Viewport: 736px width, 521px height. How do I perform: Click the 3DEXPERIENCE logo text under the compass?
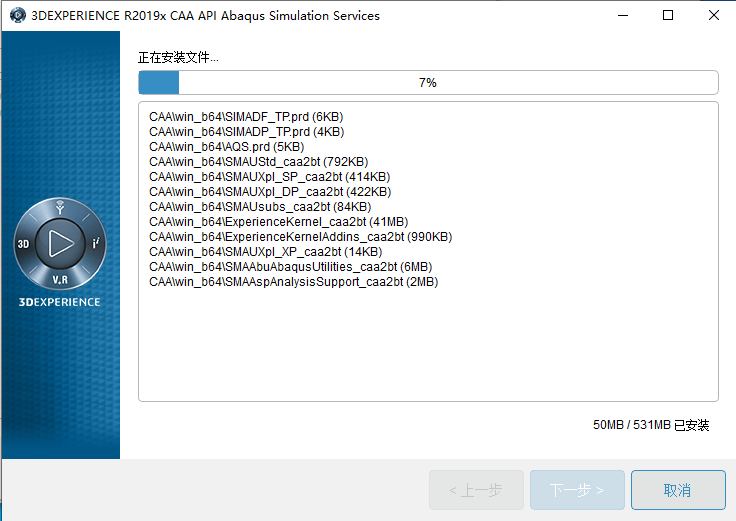(59, 302)
